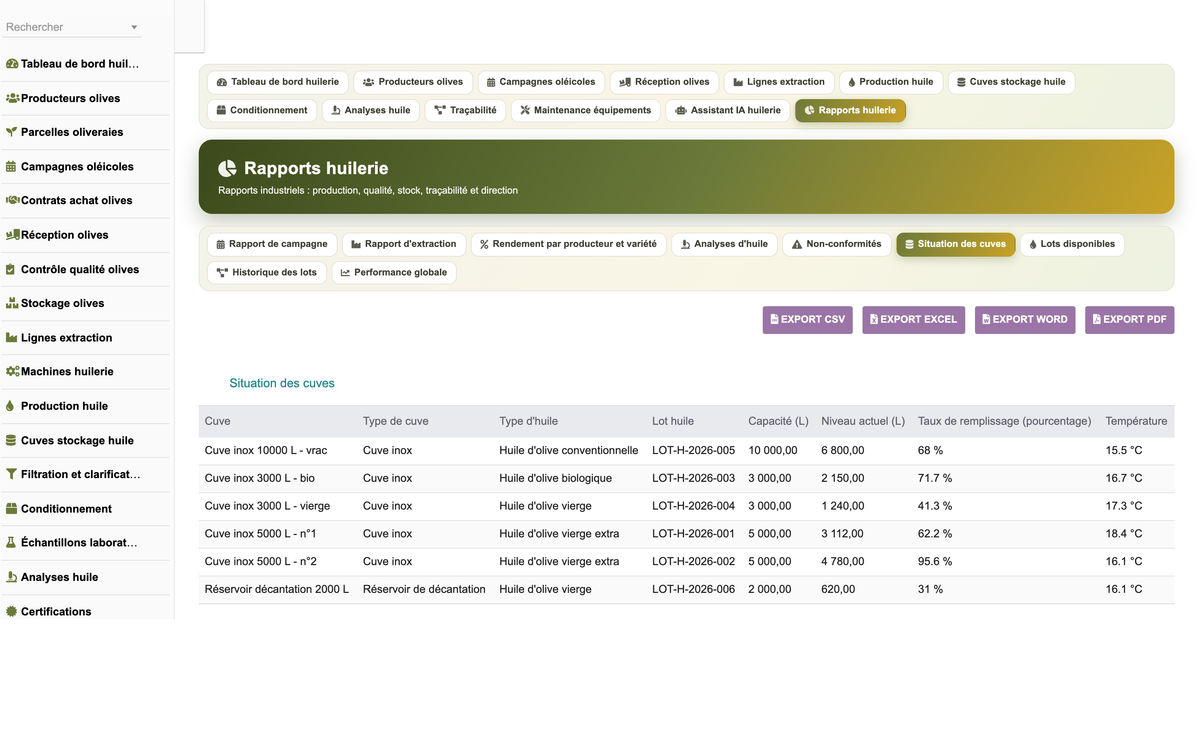Click the Producteurs olives sidebar people icon

click(x=12, y=98)
